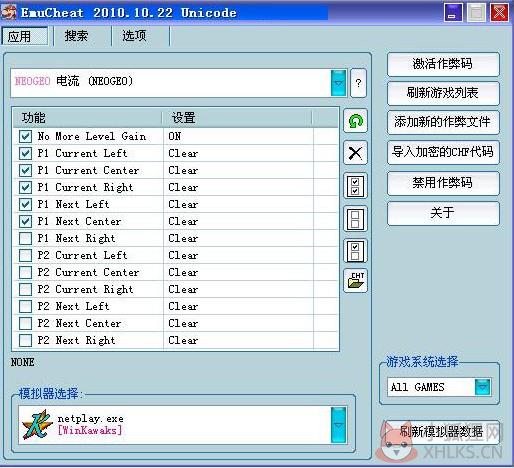
Task: Click the black X delete icon
Action: pyautogui.click(x=355, y=153)
